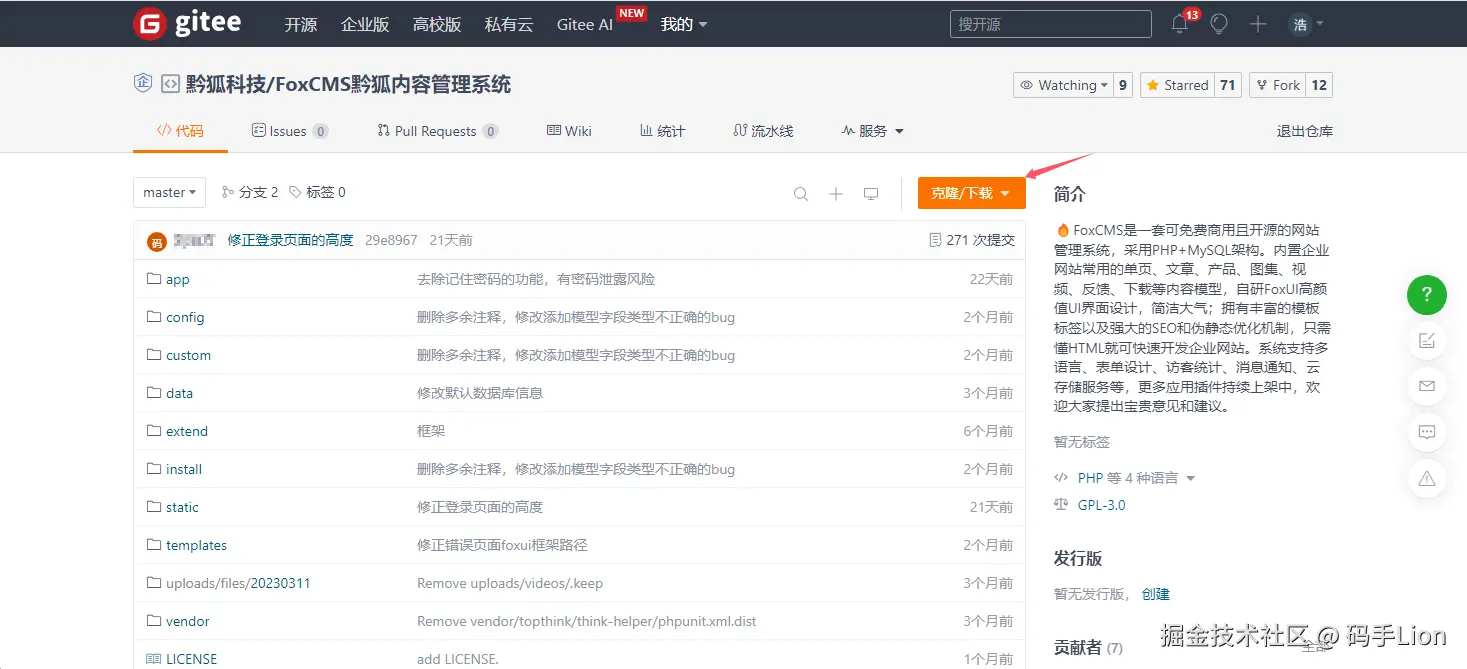Open the 统计 tab
1467x669 pixels.
[x=662, y=131]
